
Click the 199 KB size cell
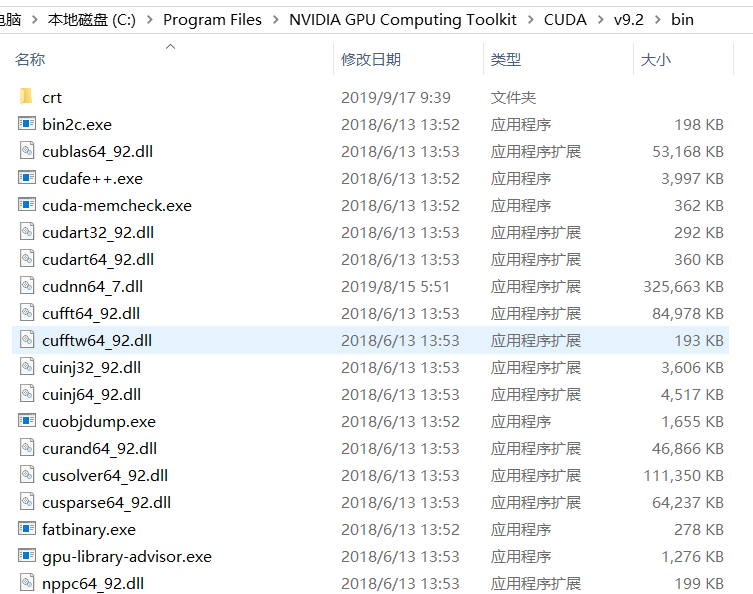tap(699, 583)
